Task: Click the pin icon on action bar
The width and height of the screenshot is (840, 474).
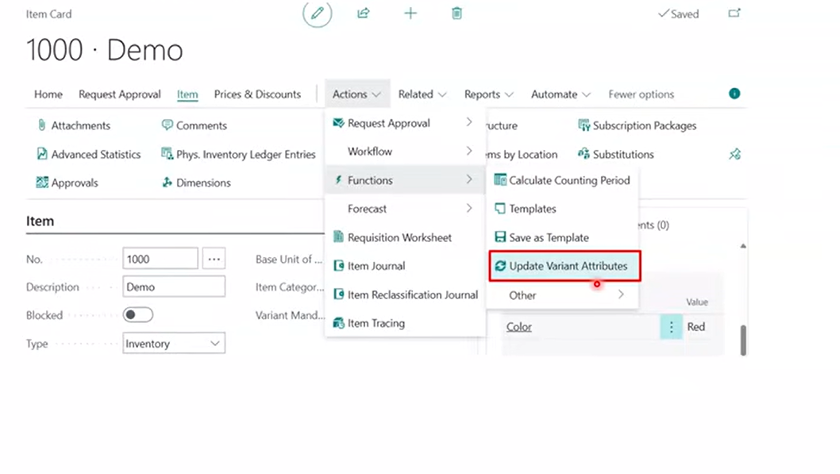Action: click(x=735, y=154)
